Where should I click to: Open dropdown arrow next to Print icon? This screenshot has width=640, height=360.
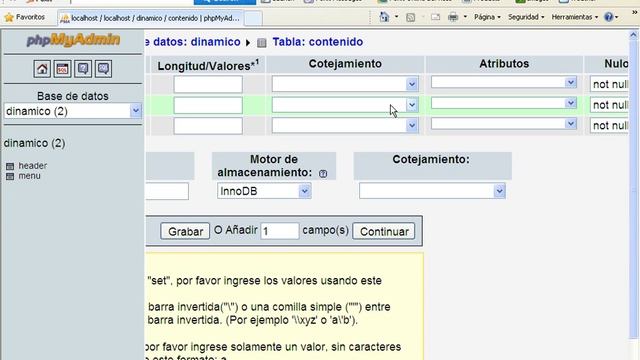[x=465, y=17]
